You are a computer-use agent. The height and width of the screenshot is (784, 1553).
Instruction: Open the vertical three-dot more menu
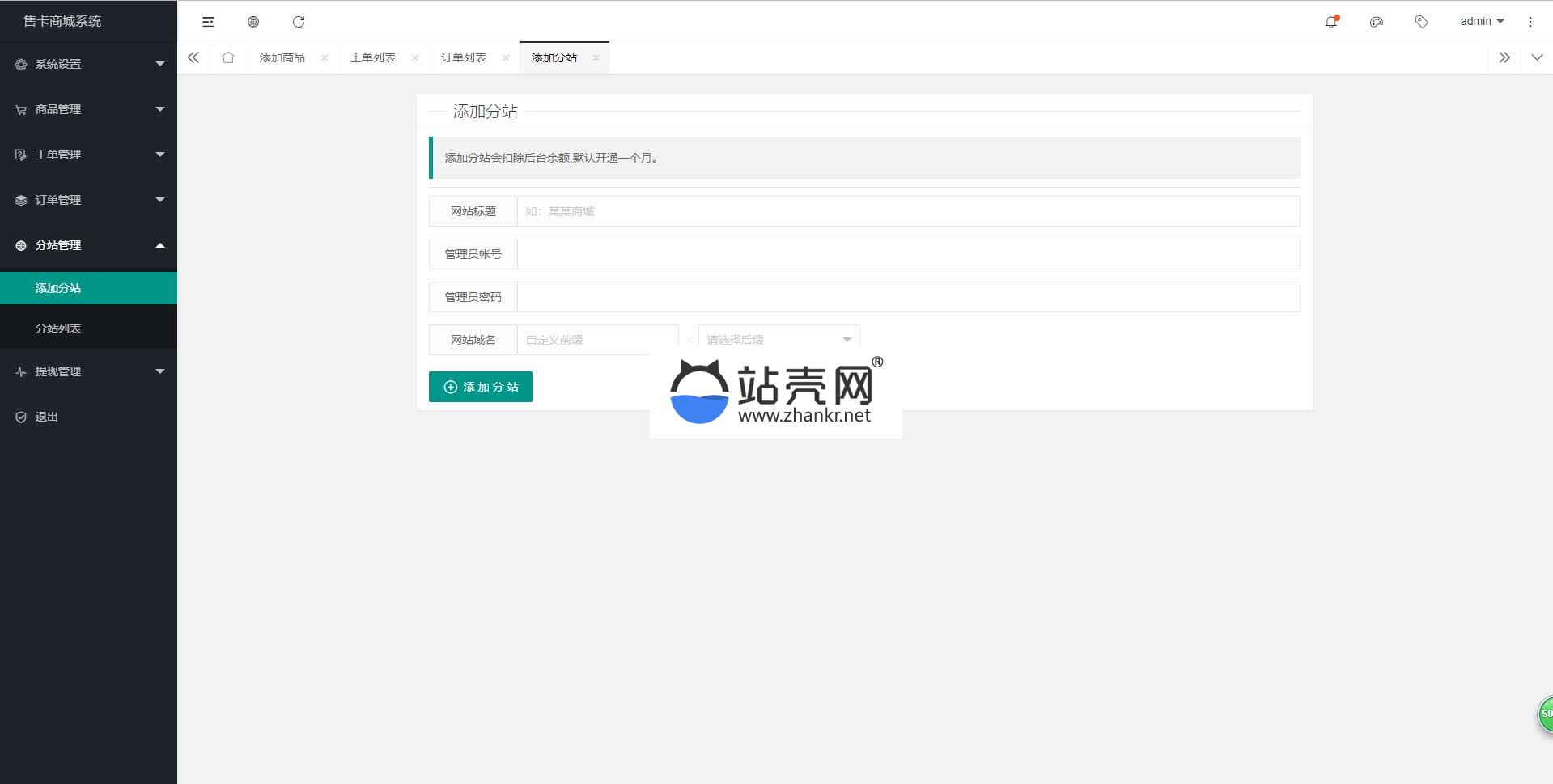(x=1530, y=22)
